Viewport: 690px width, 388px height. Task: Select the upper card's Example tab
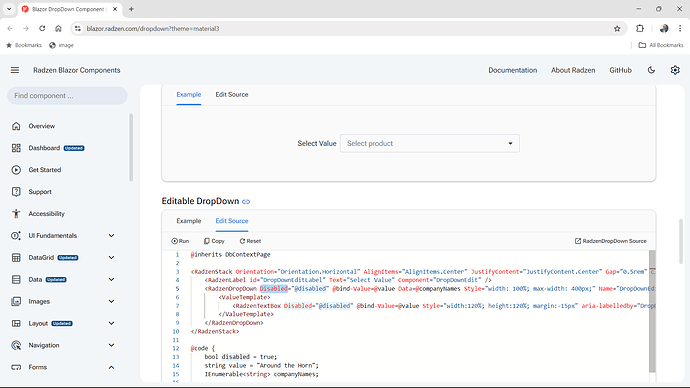(189, 95)
